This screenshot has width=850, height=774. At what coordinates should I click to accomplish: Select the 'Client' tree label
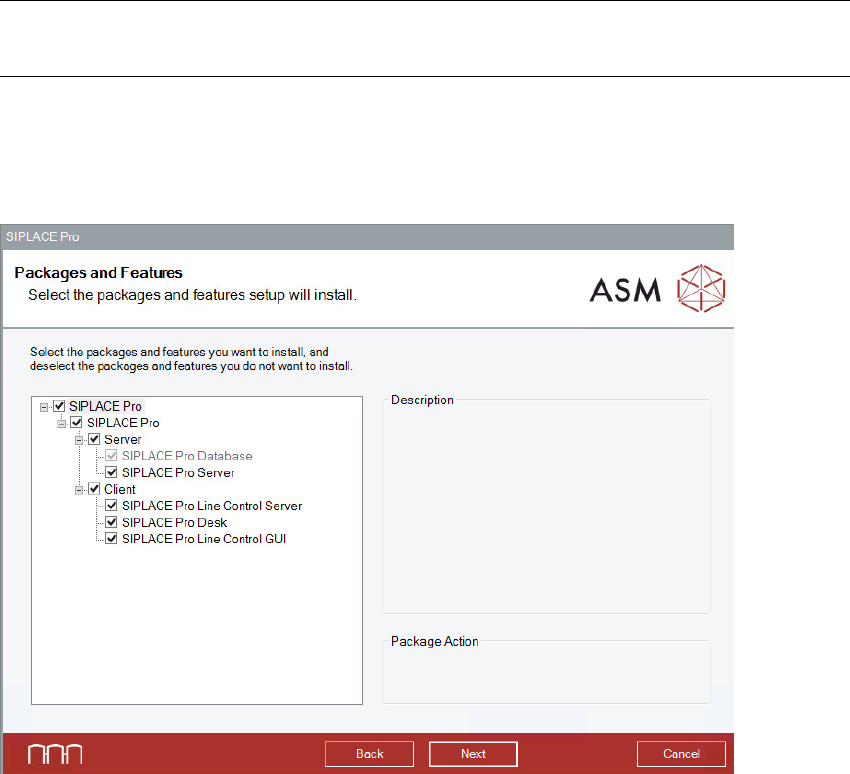[x=120, y=489]
